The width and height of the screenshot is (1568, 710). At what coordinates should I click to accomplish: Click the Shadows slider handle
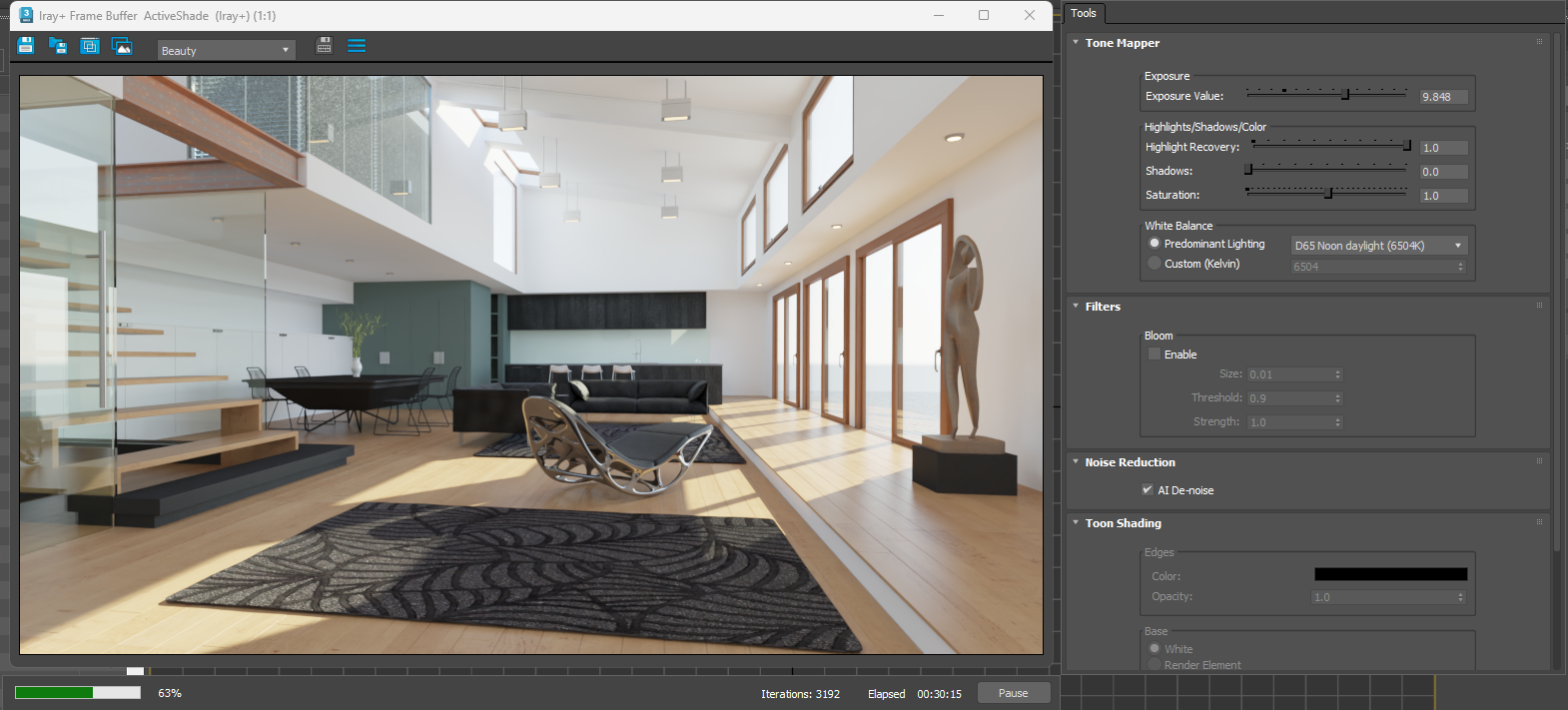[x=1248, y=170]
